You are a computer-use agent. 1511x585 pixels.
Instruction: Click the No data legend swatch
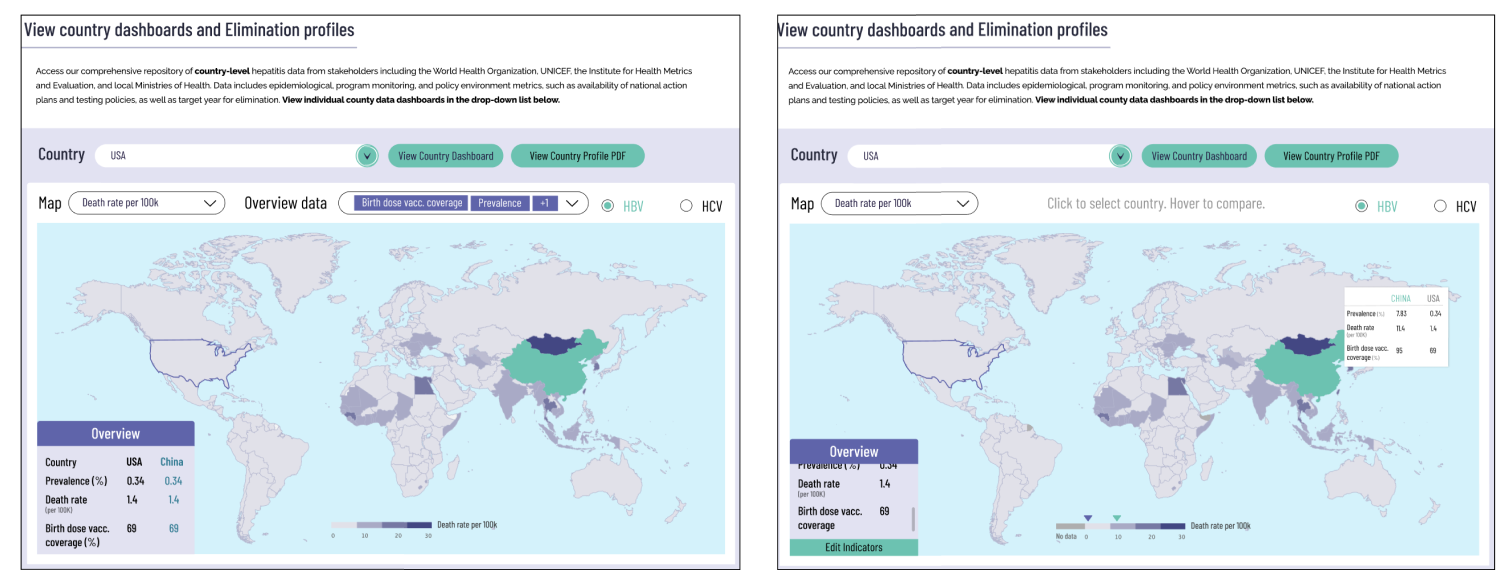click(1070, 525)
